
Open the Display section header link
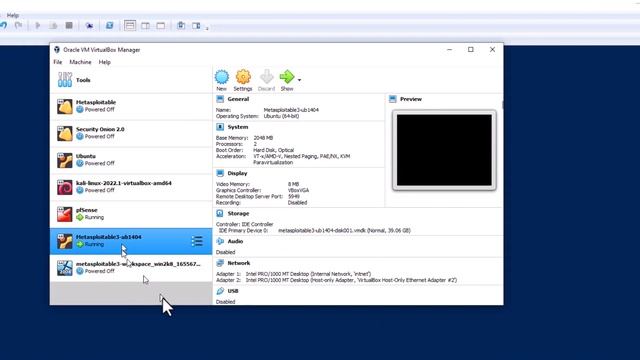click(238, 173)
